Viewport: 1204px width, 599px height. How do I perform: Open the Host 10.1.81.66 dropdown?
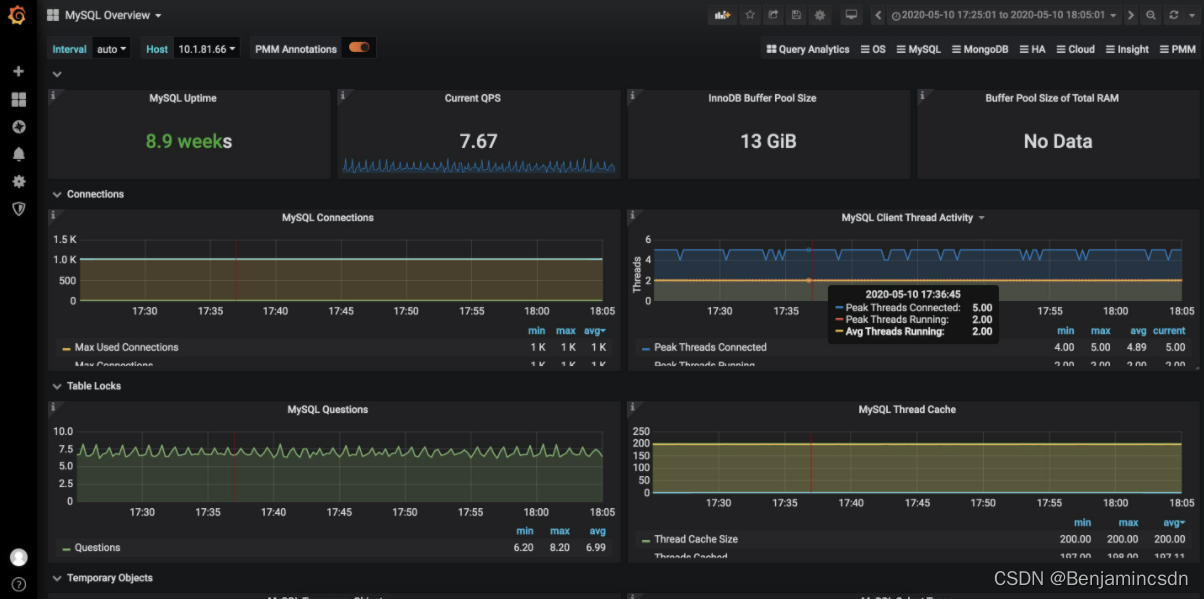tap(207, 49)
